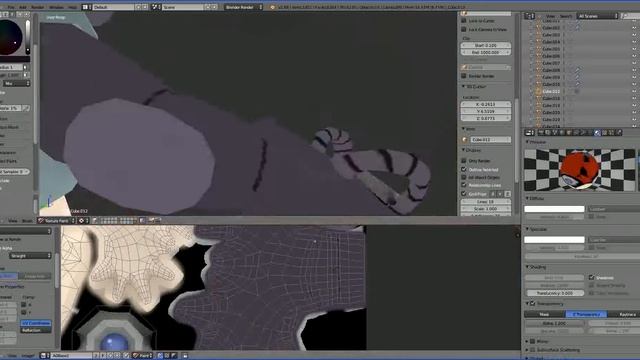Viewport: 640px width, 360px height.
Task: Enable the Mirror panel checkbox
Action: tap(533, 341)
